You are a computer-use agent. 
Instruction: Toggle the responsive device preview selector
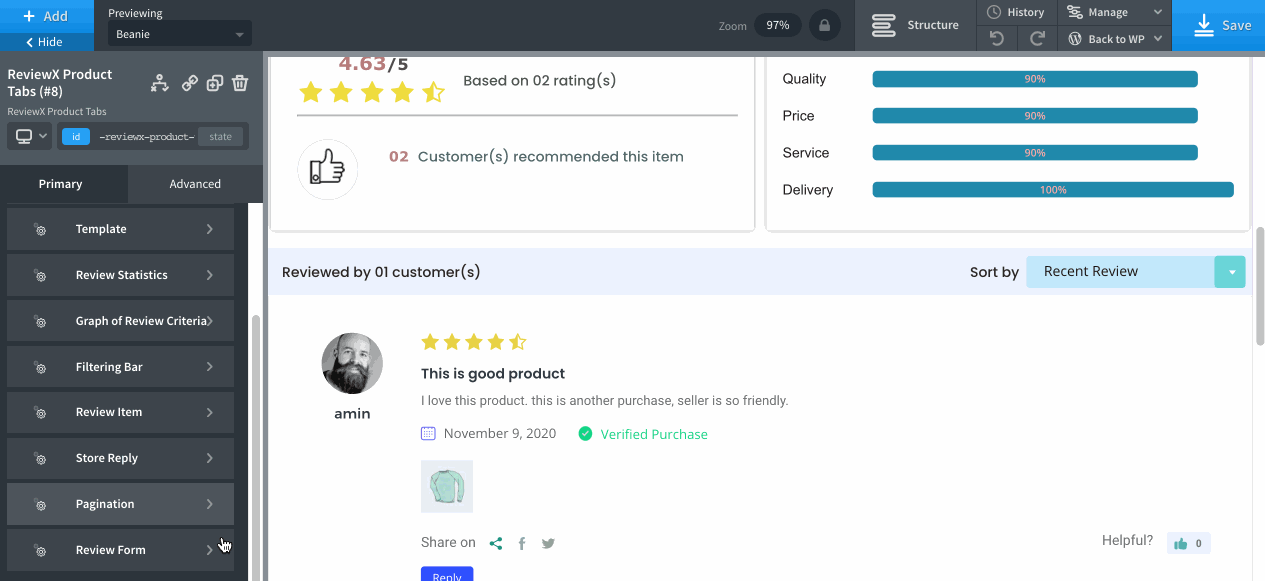coord(29,135)
